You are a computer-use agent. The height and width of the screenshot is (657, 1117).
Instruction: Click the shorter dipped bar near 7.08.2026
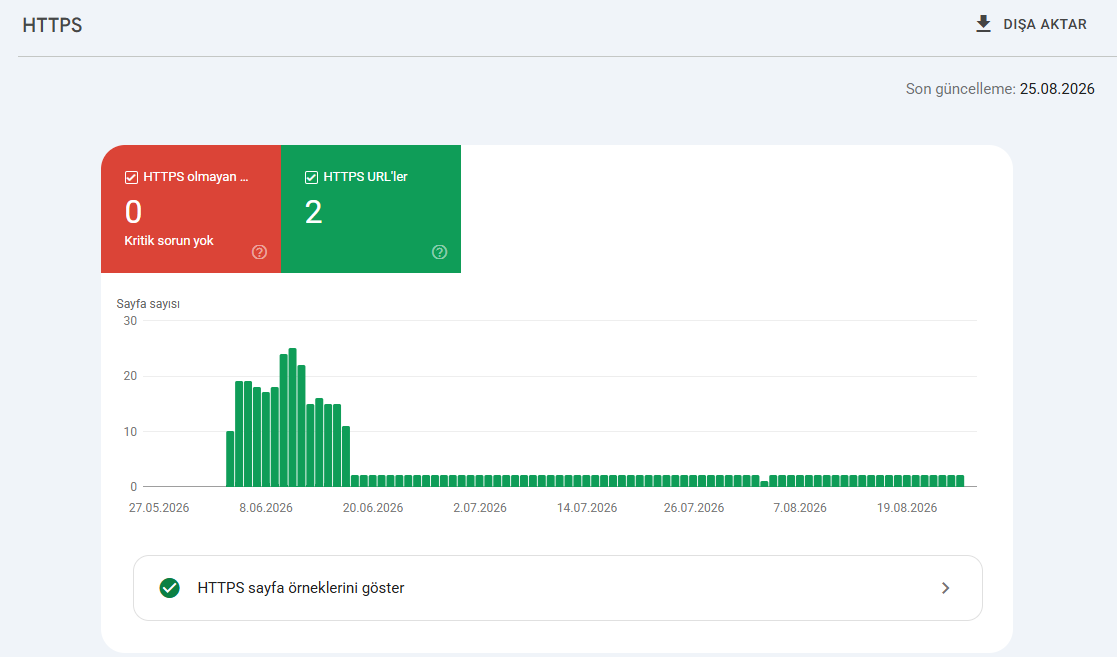764,484
